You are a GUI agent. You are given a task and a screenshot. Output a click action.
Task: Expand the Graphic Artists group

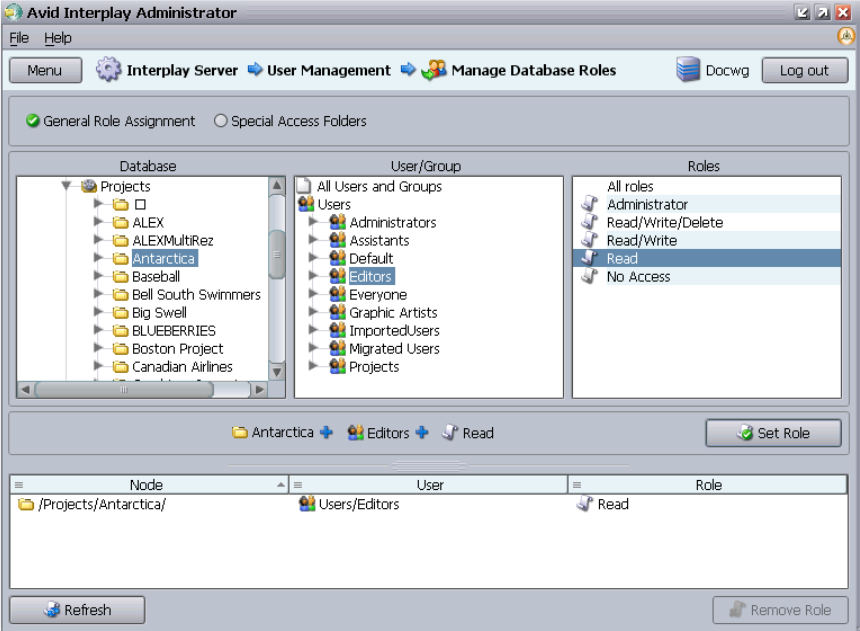click(x=313, y=312)
